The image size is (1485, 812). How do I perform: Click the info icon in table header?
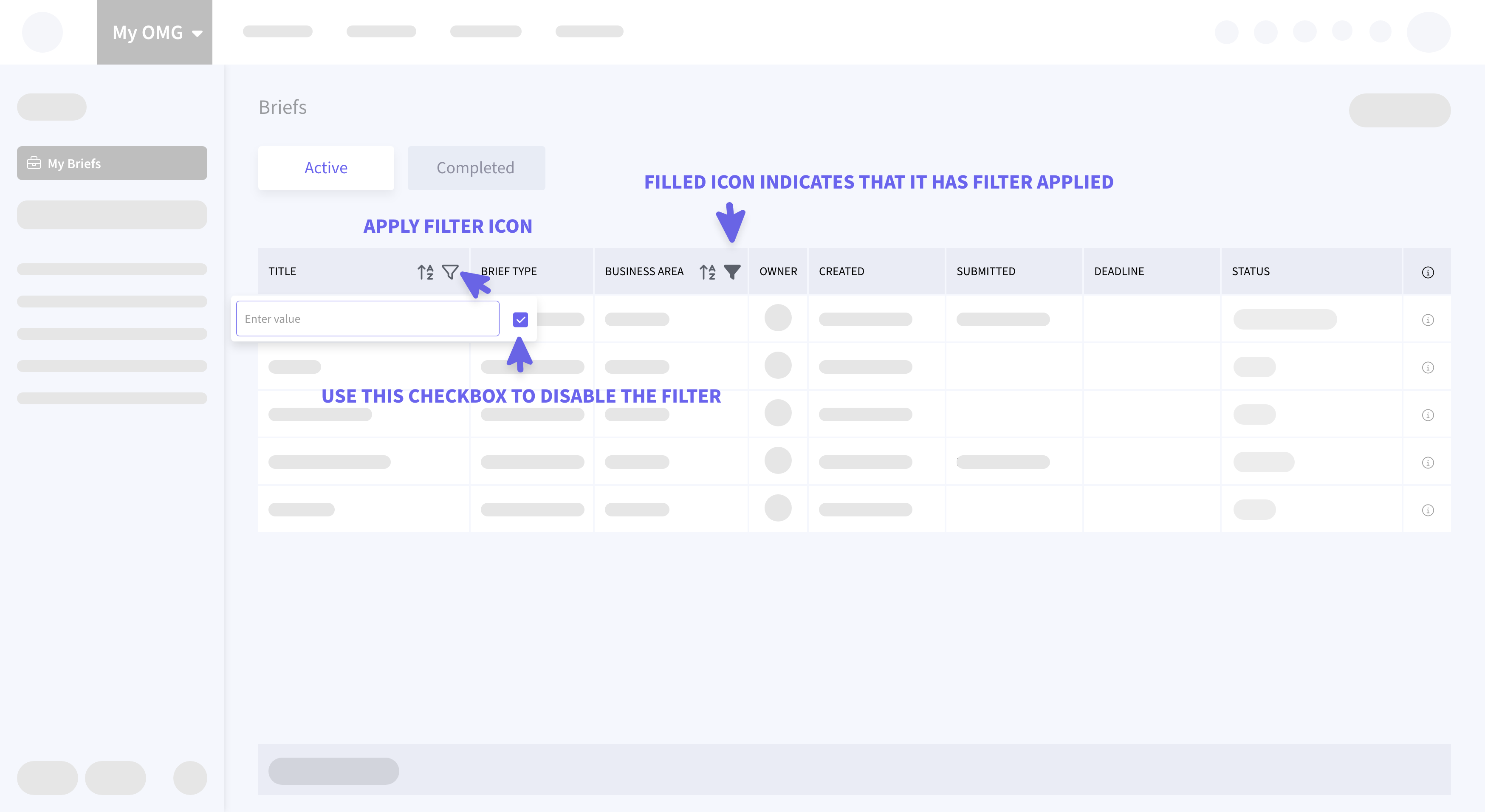pyautogui.click(x=1427, y=272)
